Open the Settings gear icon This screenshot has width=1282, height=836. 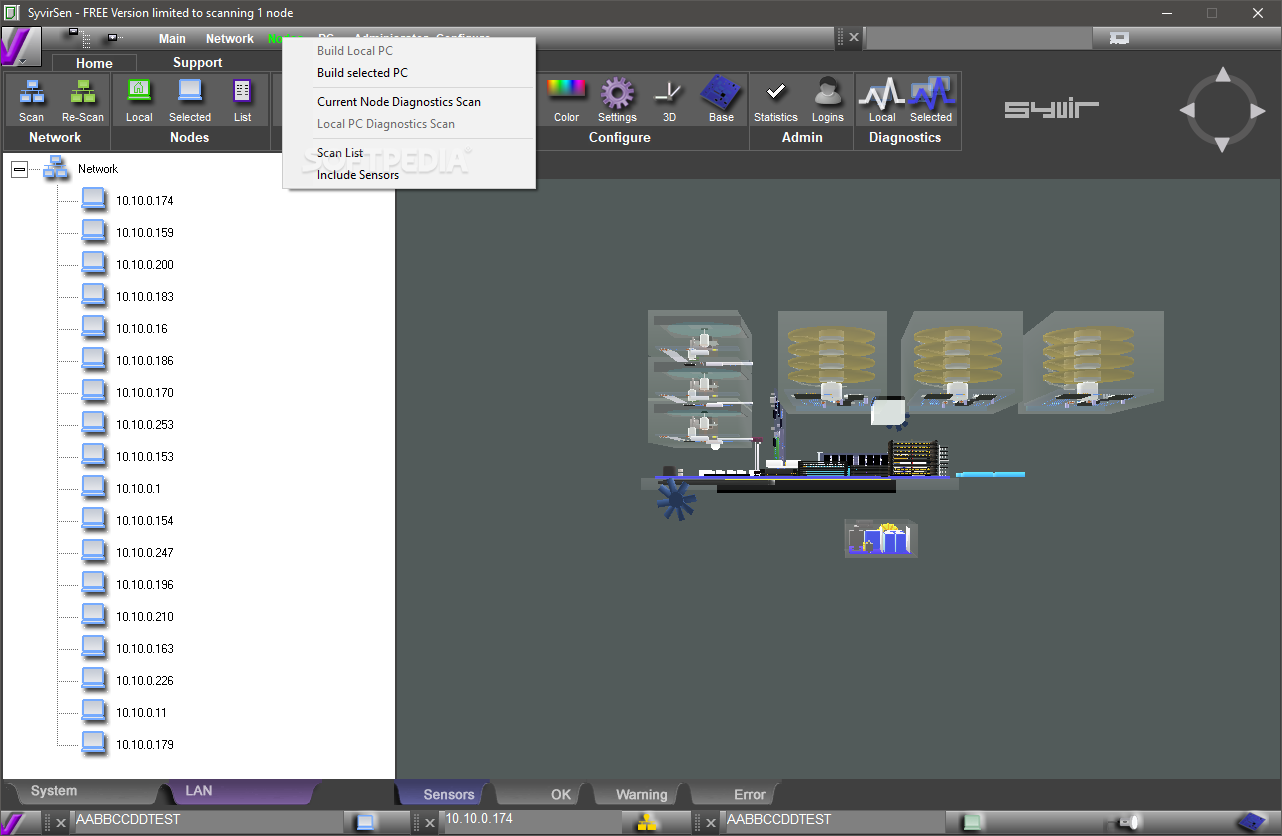point(617,92)
